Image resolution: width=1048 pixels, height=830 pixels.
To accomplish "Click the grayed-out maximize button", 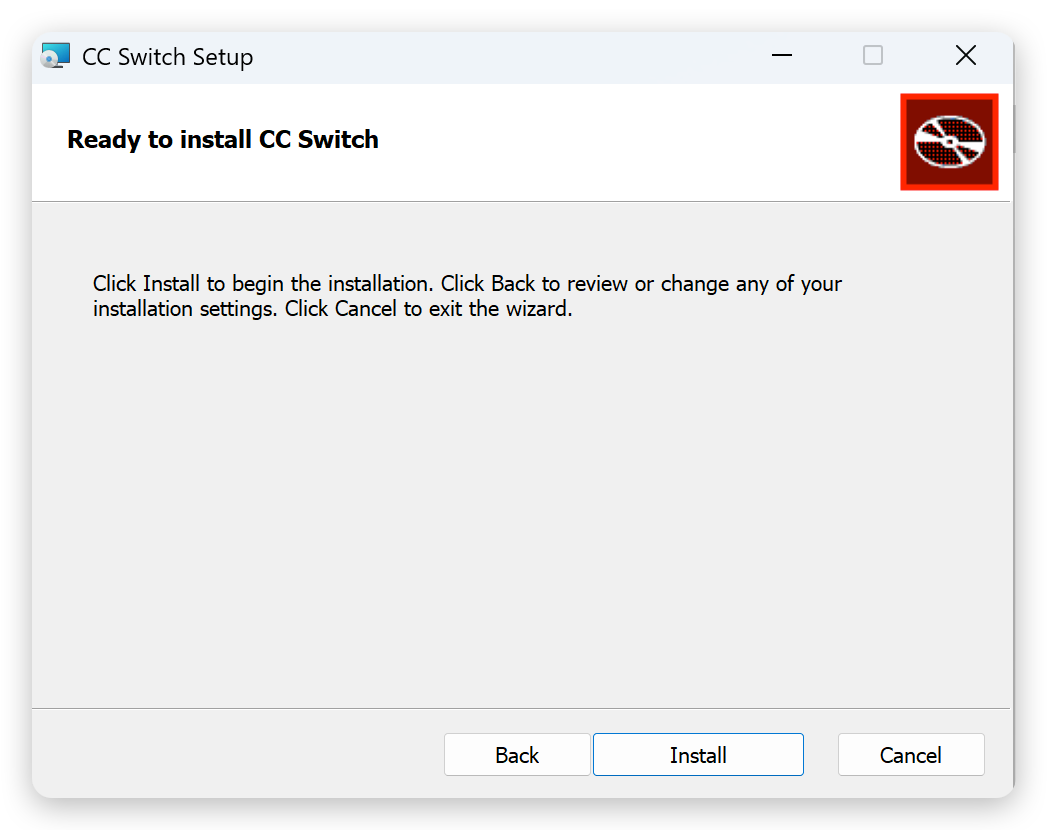I will 873,56.
